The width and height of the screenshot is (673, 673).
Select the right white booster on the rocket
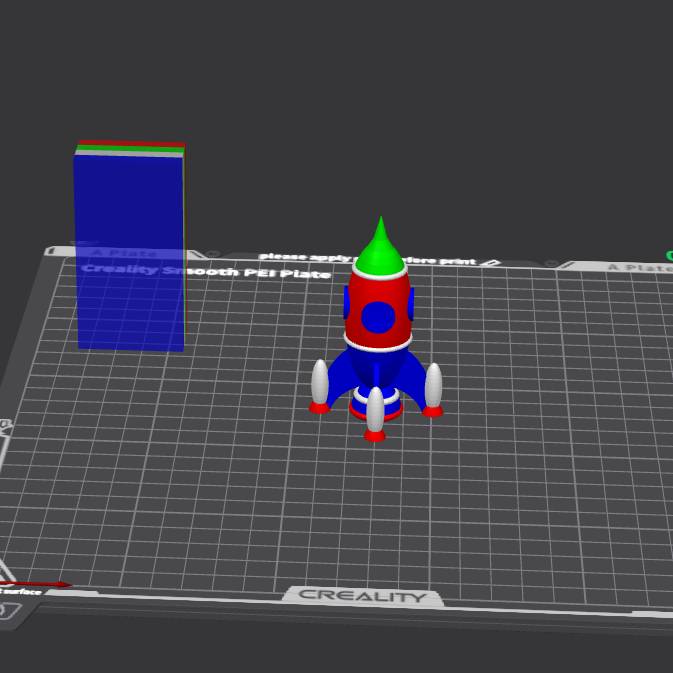pyautogui.click(x=434, y=385)
